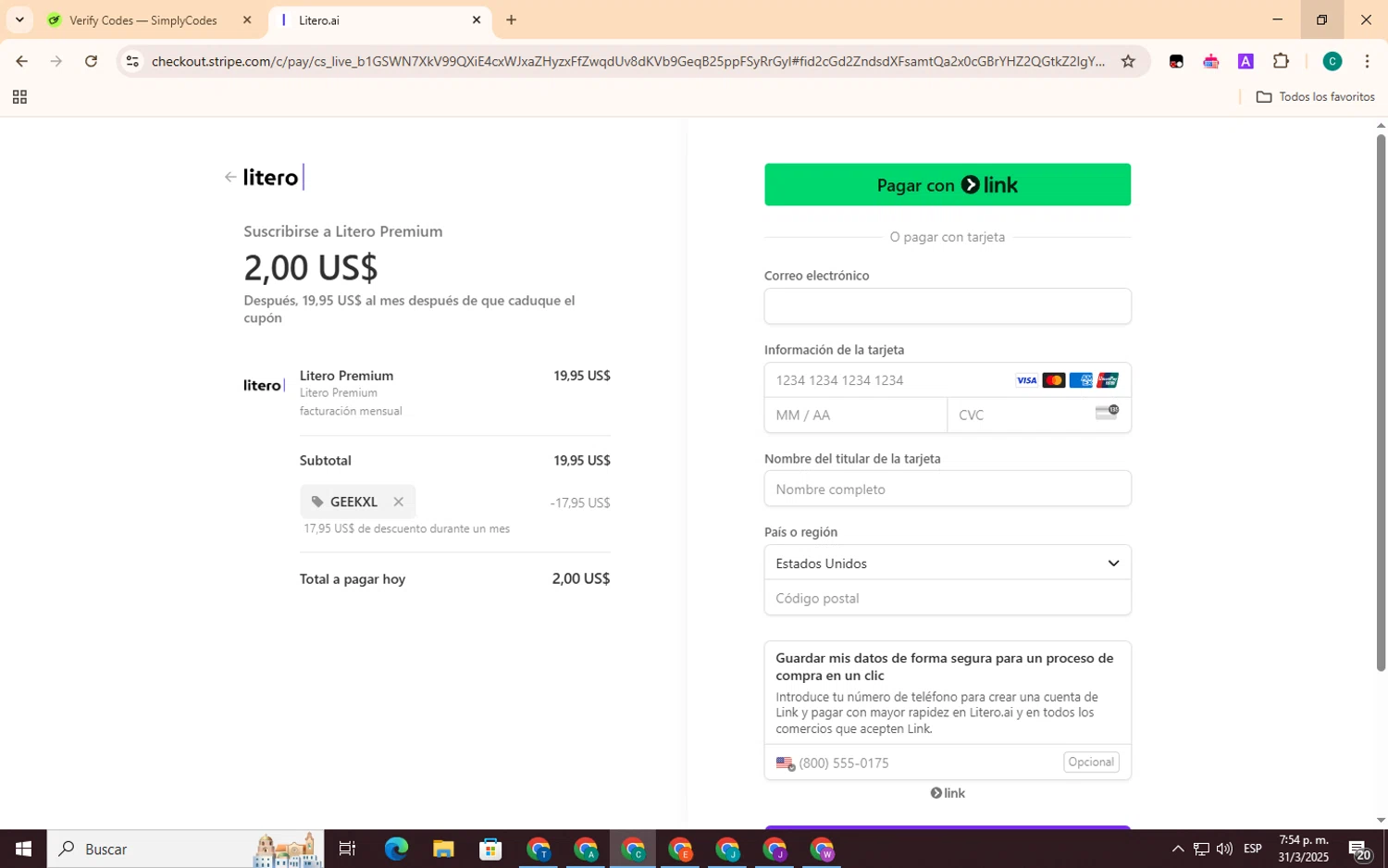This screenshot has width=1388, height=868.
Task: Click the GEEKXL coupon tag icon
Action: (x=317, y=502)
